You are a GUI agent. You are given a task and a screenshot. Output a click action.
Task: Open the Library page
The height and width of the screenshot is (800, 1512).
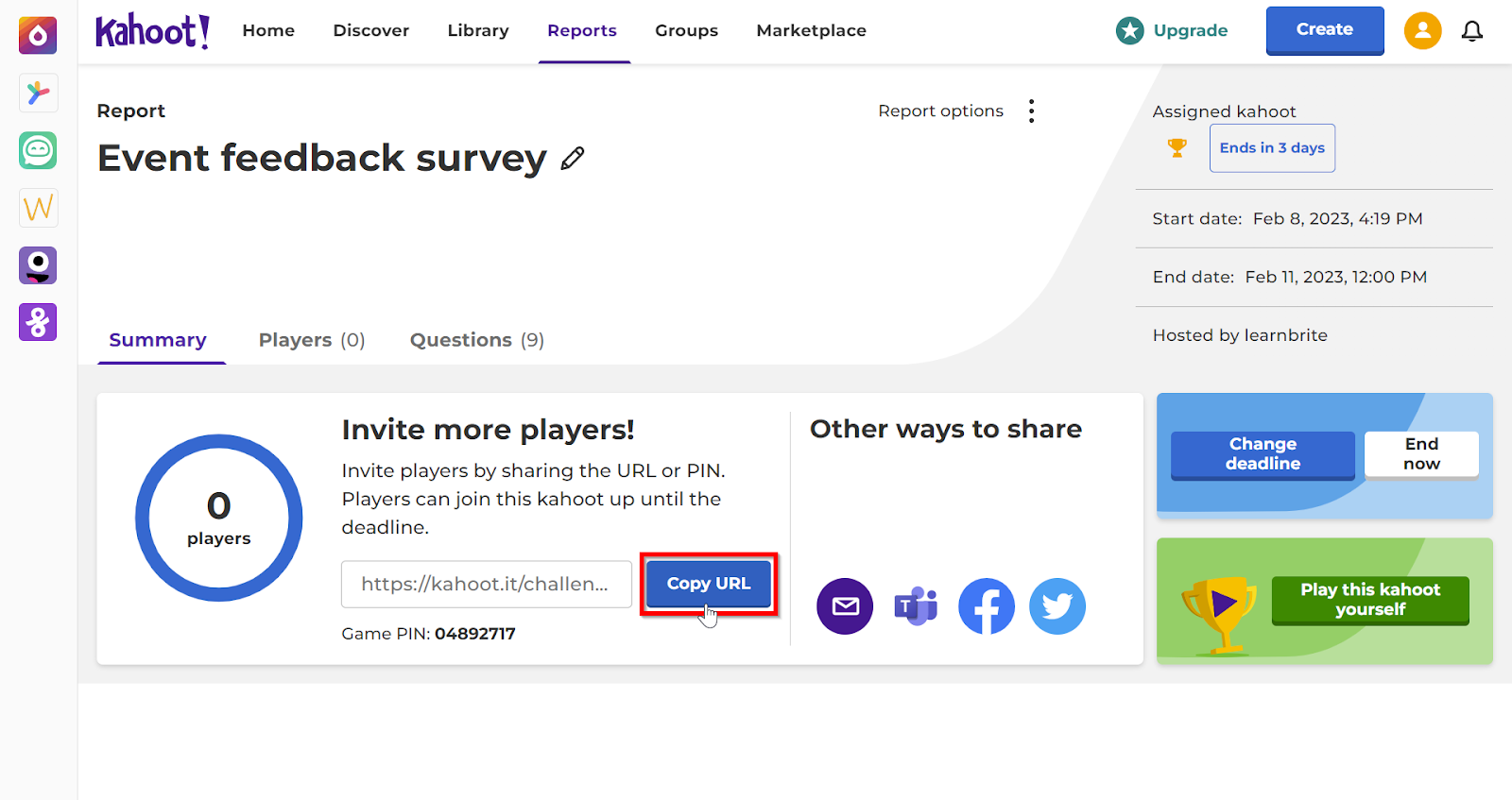tap(478, 30)
